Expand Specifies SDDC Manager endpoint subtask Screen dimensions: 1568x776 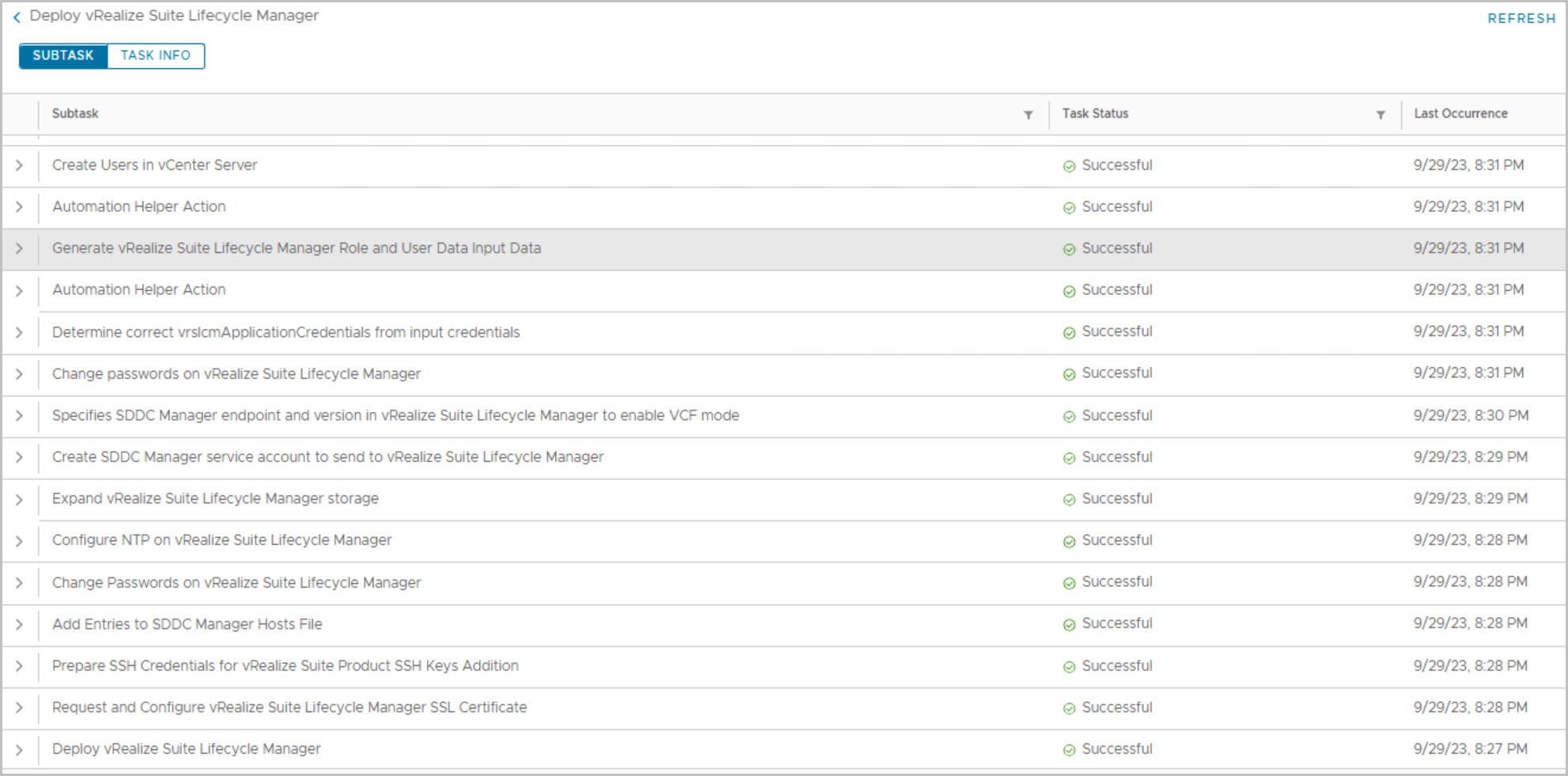click(19, 416)
